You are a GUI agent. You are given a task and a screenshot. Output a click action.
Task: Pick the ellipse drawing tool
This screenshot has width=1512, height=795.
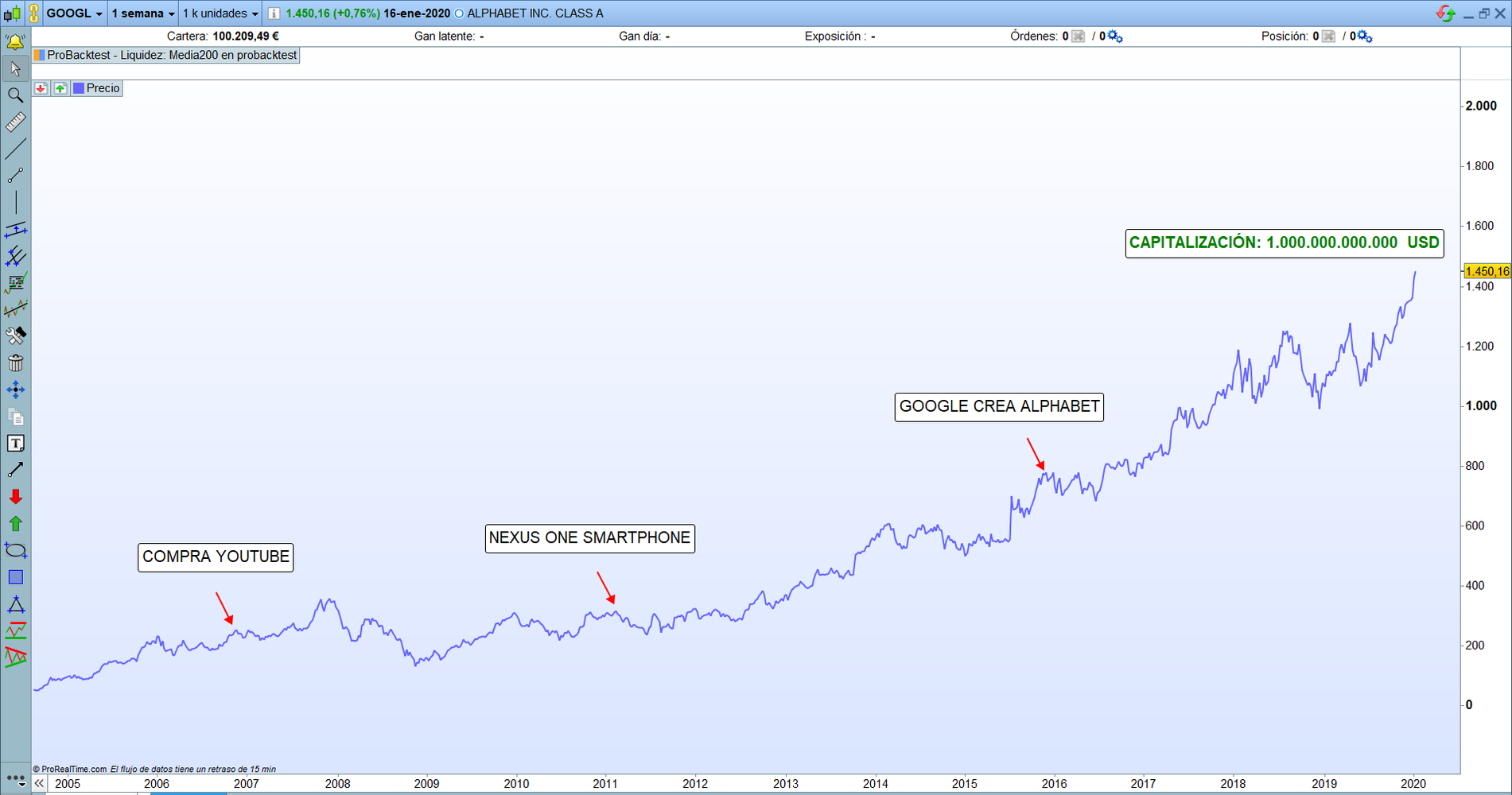tap(15, 550)
